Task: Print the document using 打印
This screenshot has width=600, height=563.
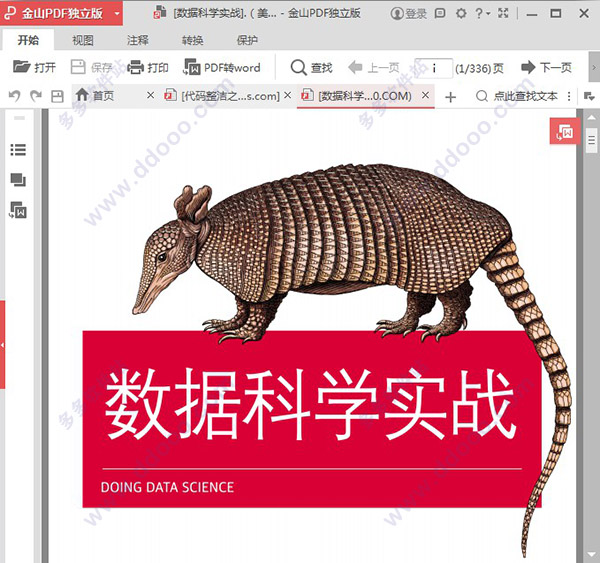Action: coord(148,68)
